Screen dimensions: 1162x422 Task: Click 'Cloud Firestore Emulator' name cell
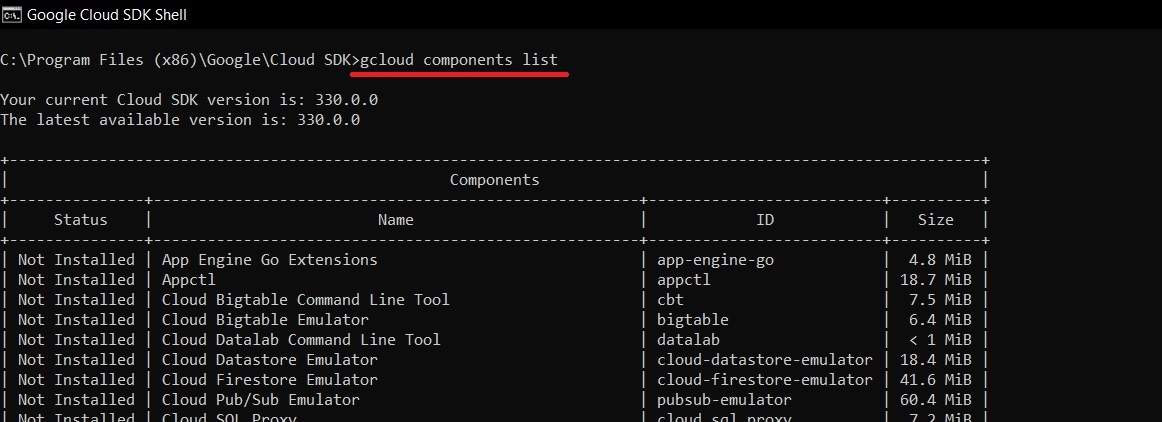click(270, 380)
